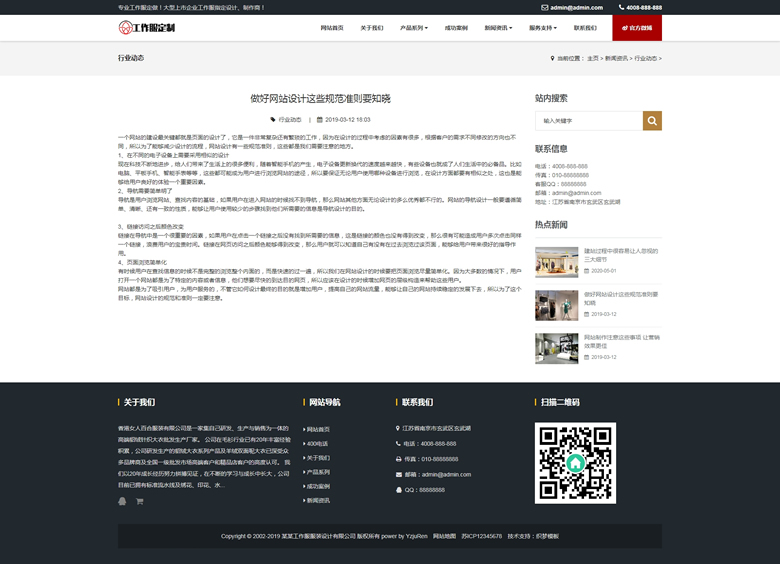Open 成功案例 in the top navigation

pos(455,28)
